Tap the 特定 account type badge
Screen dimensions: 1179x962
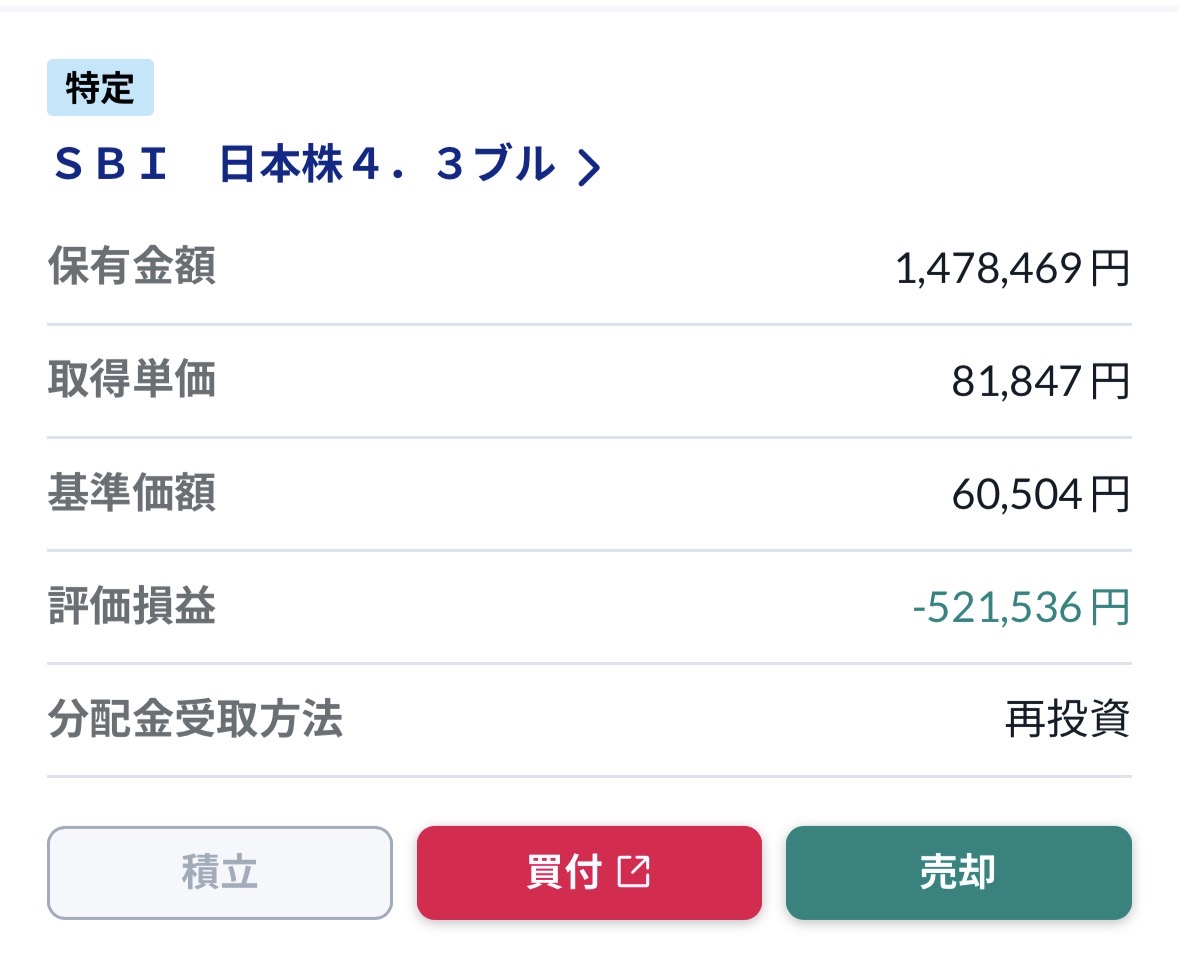[x=100, y=87]
